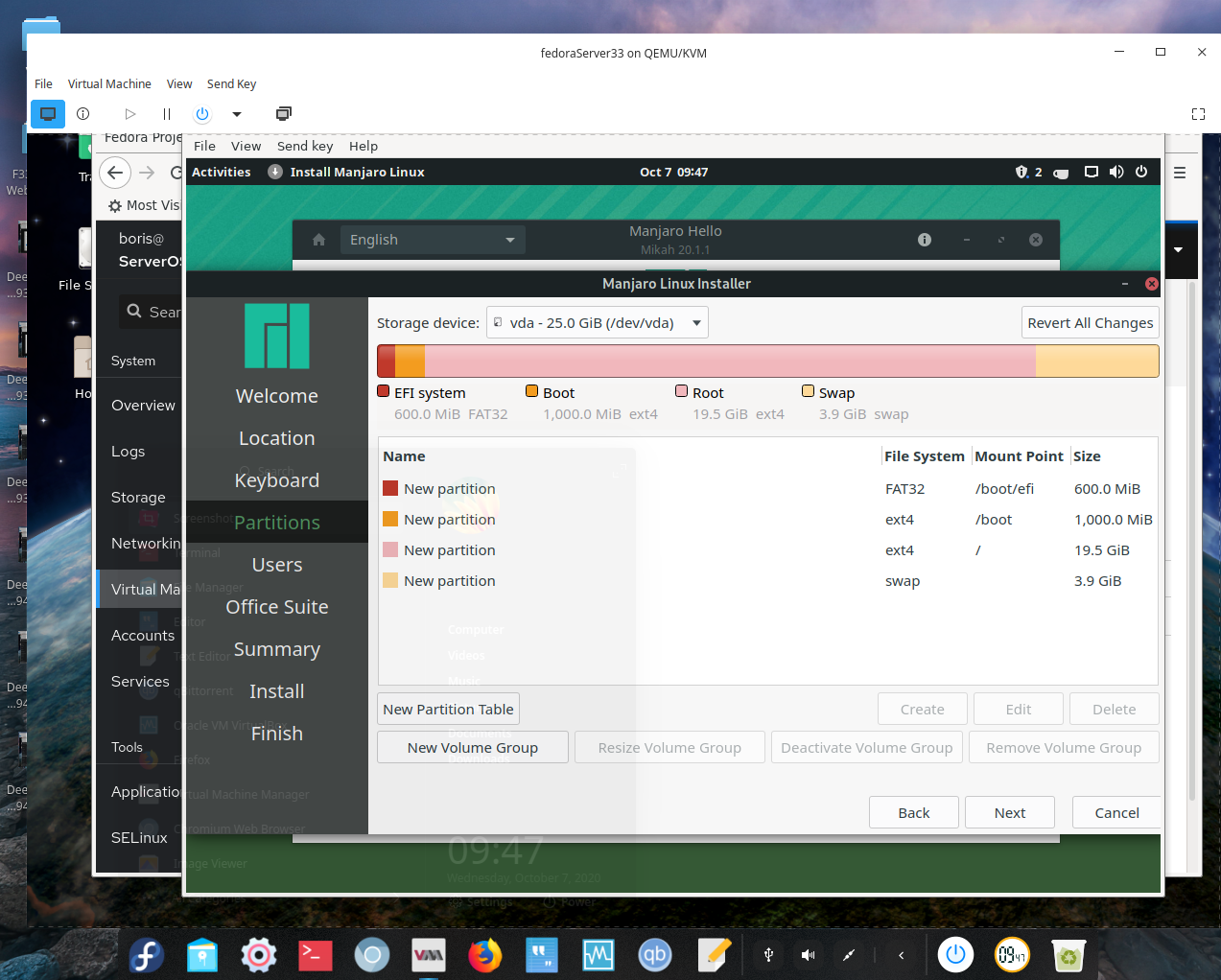Open the storage device dropdown showing vda
This screenshot has width=1221, height=980.
point(597,322)
